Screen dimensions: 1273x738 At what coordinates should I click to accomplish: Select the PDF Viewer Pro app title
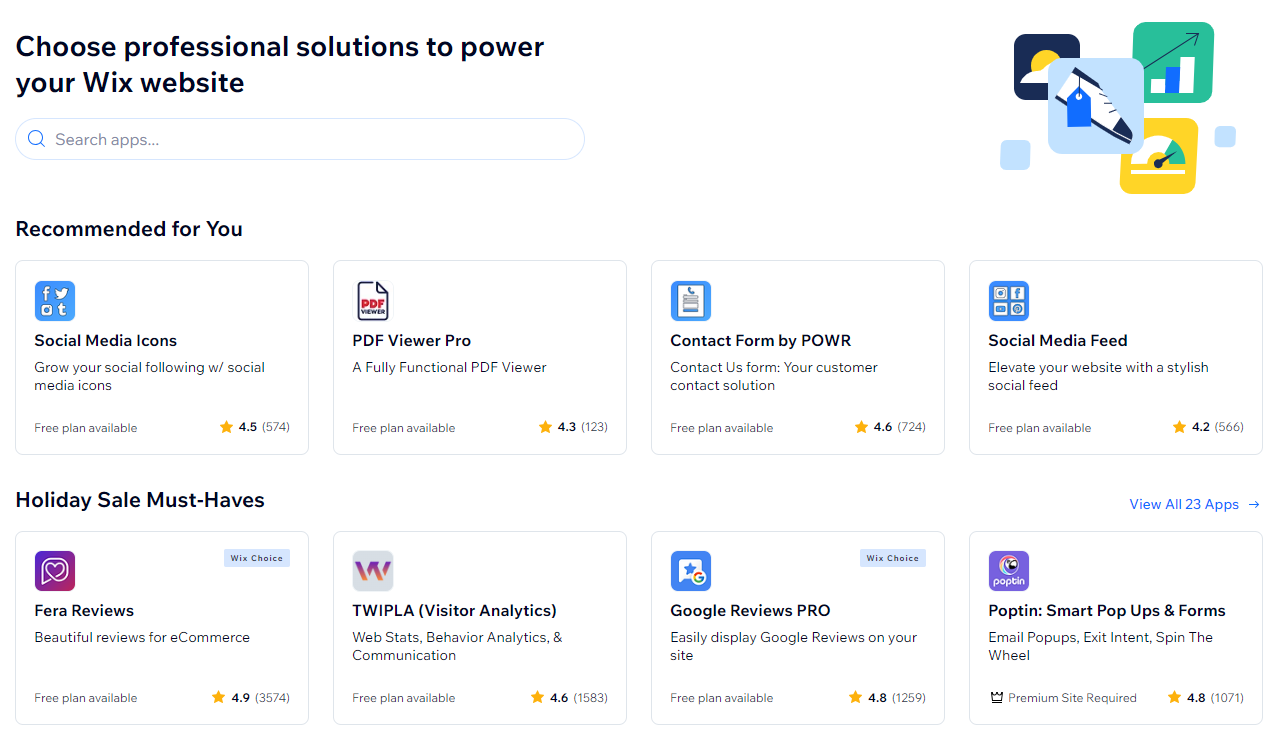coord(411,340)
